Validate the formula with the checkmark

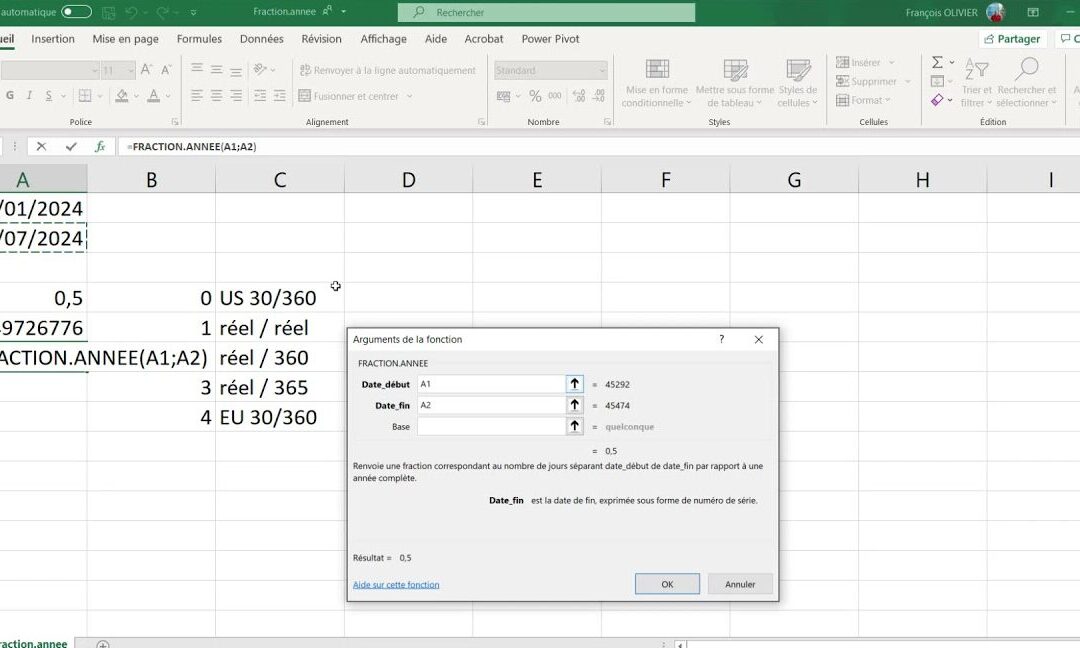point(70,146)
